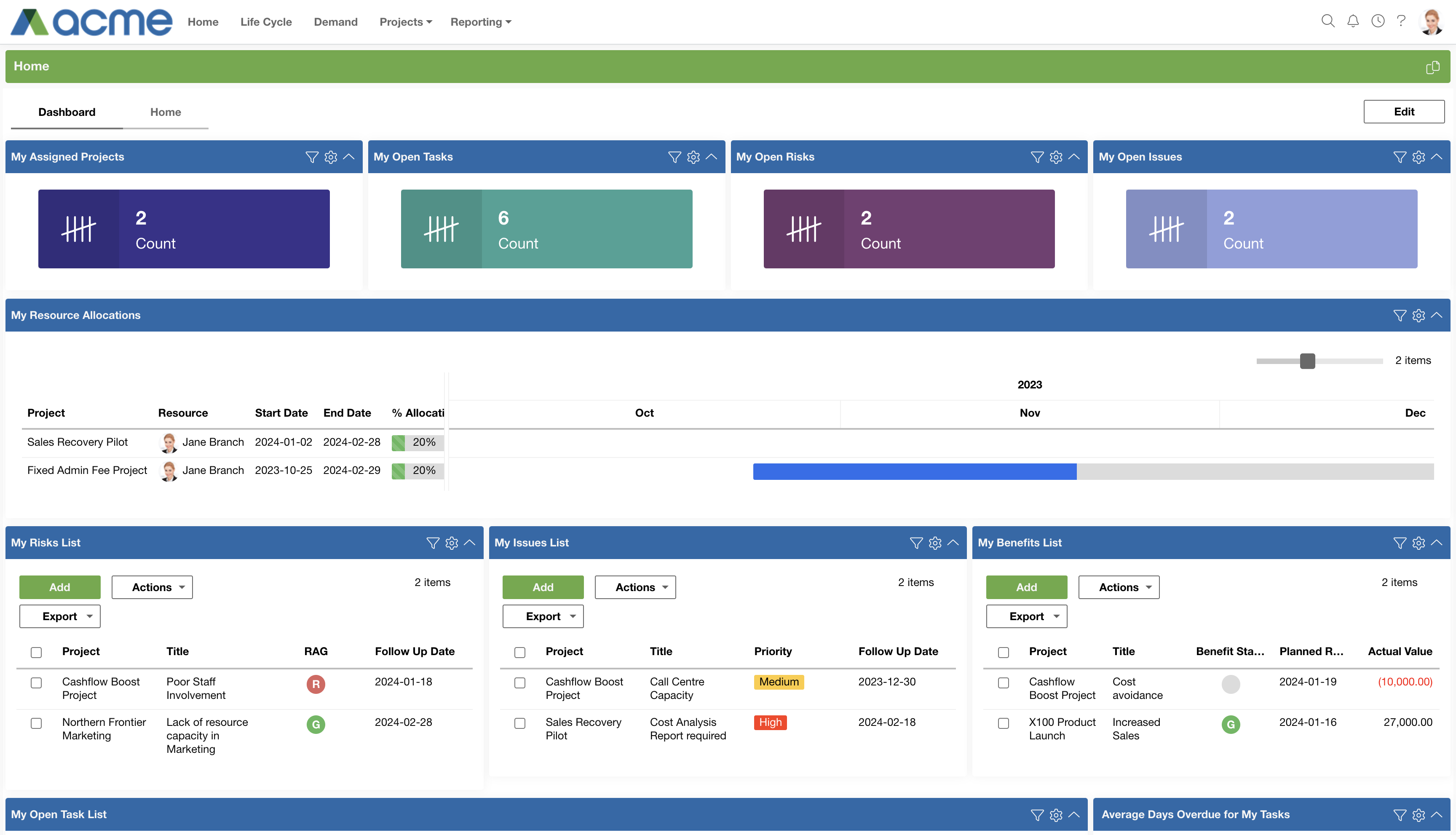The image size is (1456, 835).
Task: Open the My Assigned Projects count card
Action: tap(184, 229)
